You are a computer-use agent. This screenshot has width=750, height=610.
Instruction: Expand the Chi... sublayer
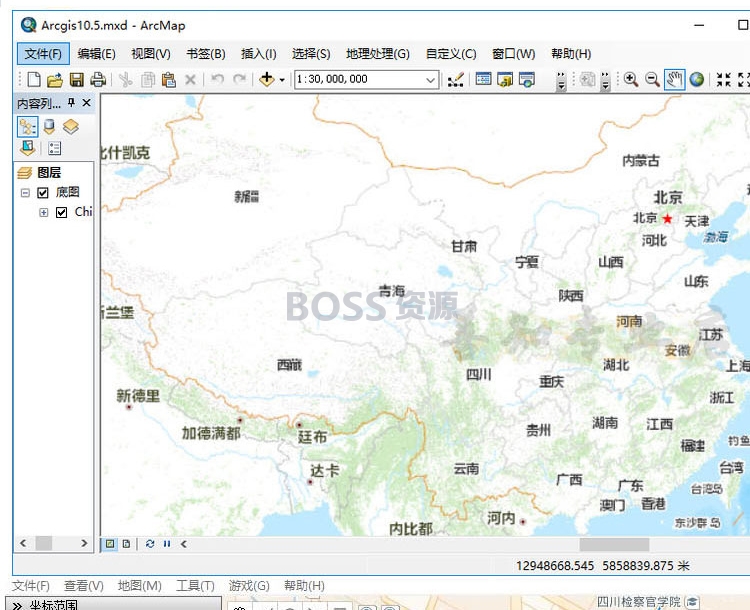click(x=44, y=212)
